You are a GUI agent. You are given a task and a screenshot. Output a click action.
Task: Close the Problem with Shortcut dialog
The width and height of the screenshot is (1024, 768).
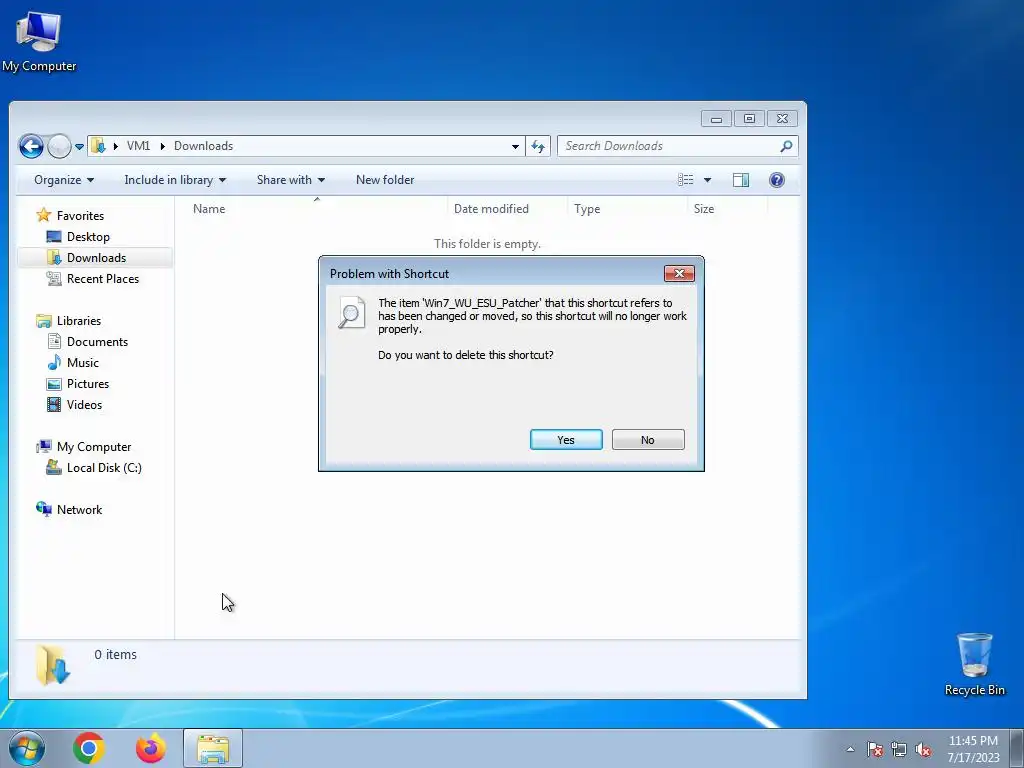coord(679,274)
